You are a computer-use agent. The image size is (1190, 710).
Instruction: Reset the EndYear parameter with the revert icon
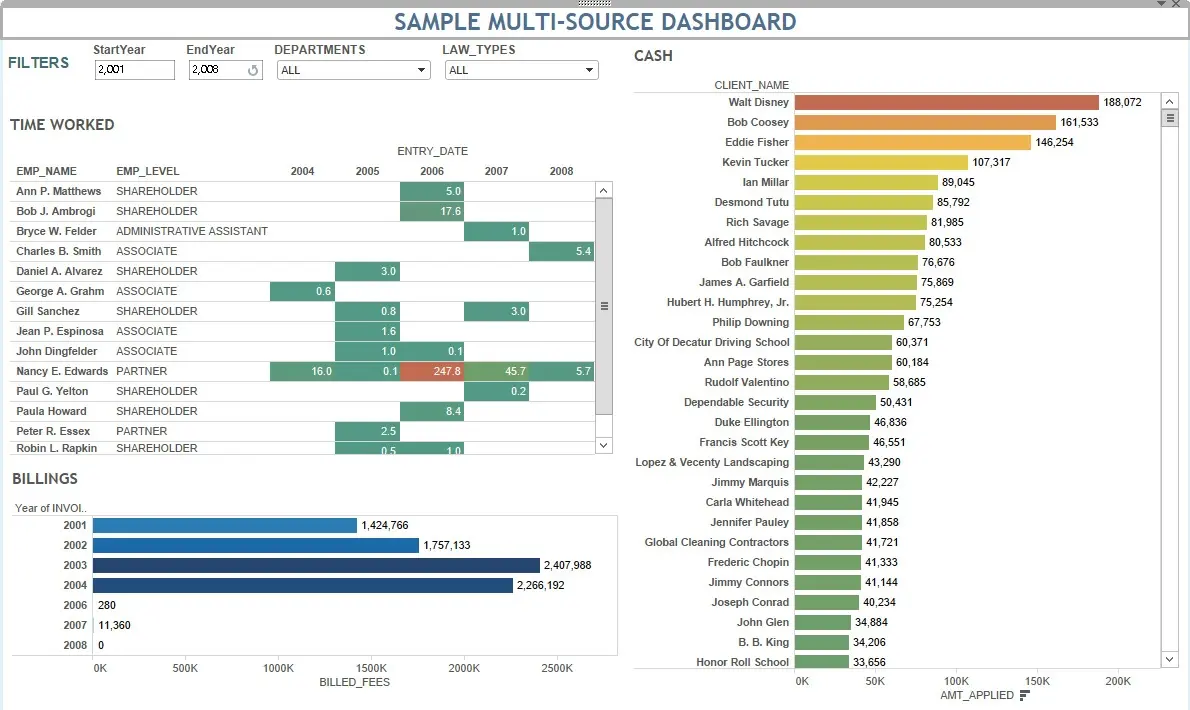coord(253,70)
